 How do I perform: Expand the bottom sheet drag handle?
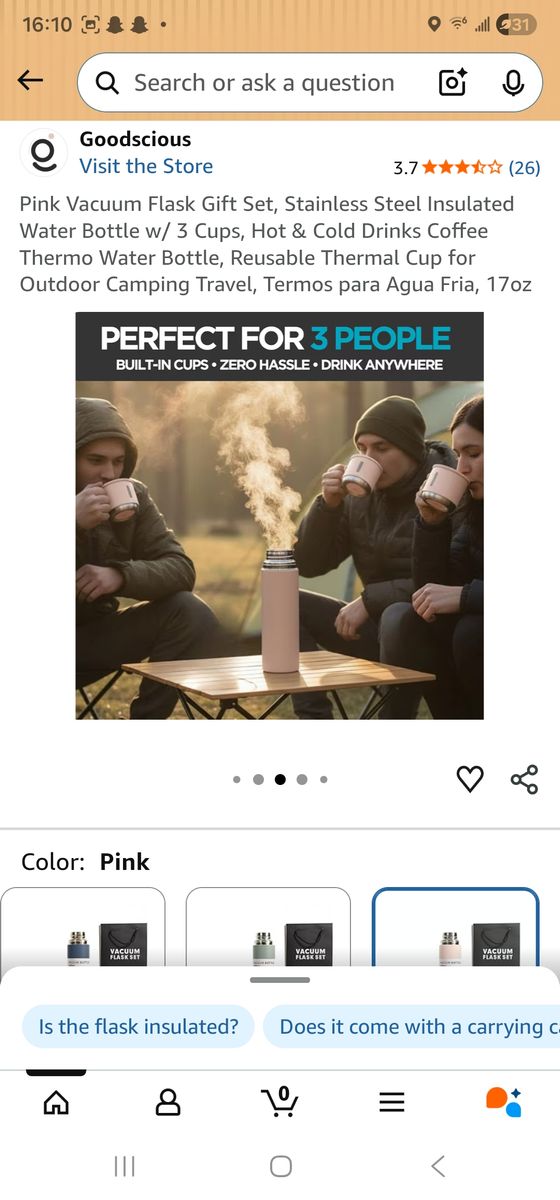click(x=280, y=980)
